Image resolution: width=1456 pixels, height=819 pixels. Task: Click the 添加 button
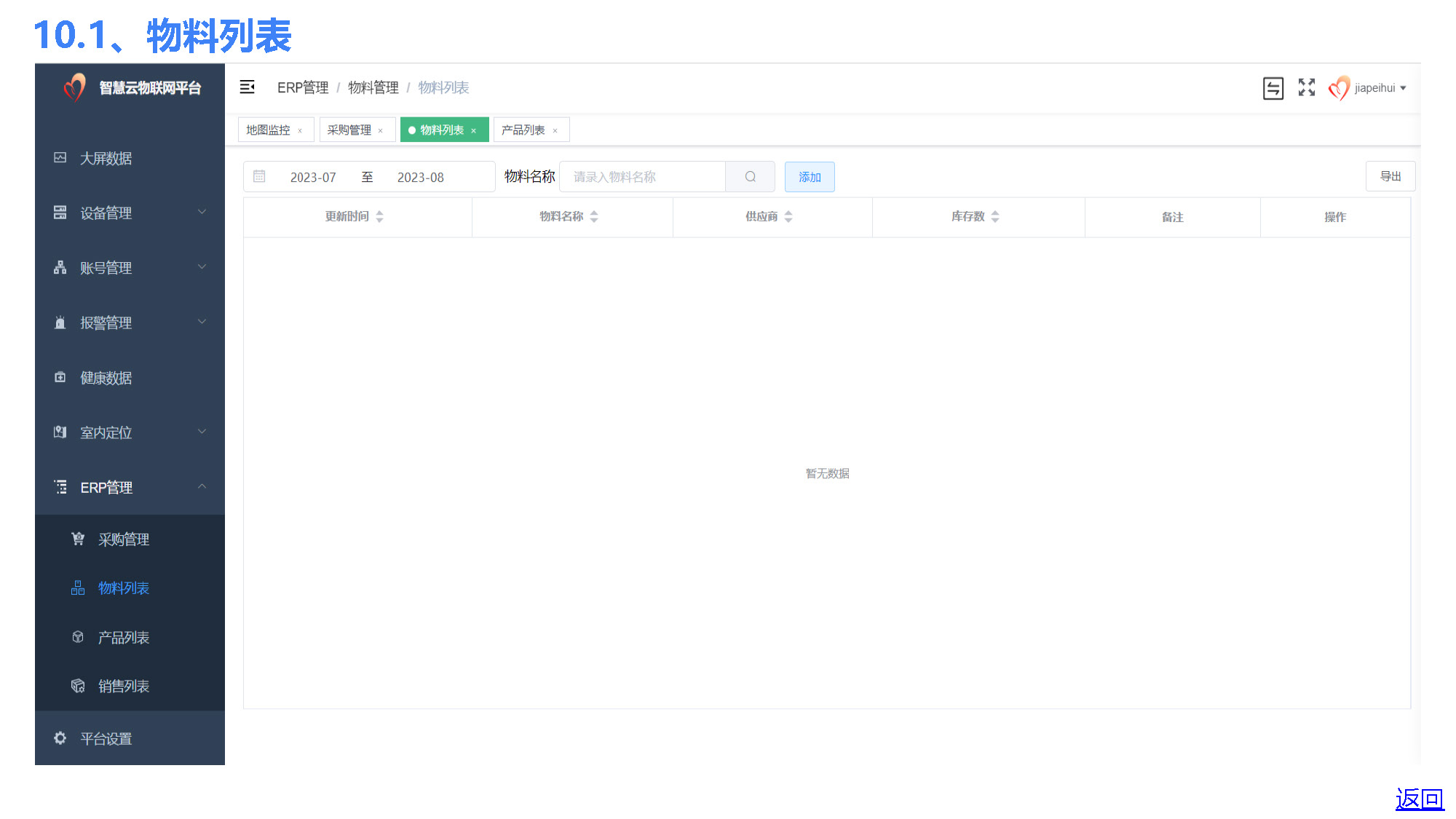click(x=810, y=177)
